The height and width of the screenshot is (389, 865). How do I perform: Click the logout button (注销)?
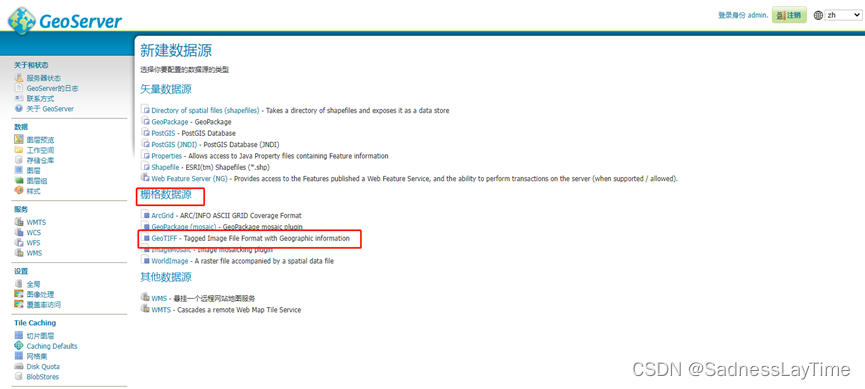[789, 15]
